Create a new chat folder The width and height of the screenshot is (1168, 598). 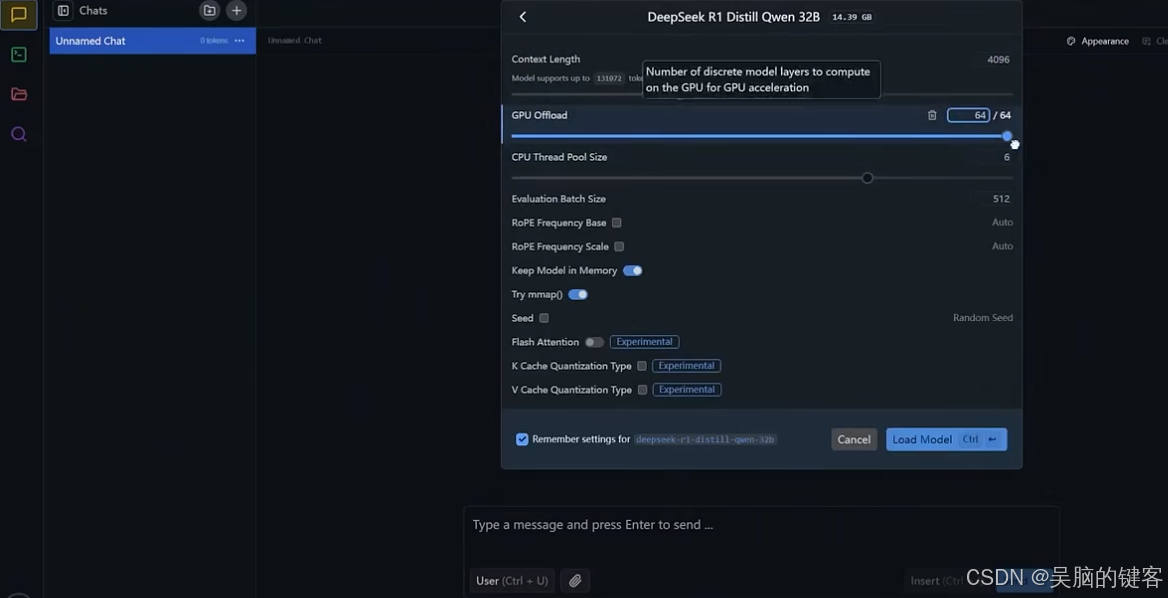209,10
